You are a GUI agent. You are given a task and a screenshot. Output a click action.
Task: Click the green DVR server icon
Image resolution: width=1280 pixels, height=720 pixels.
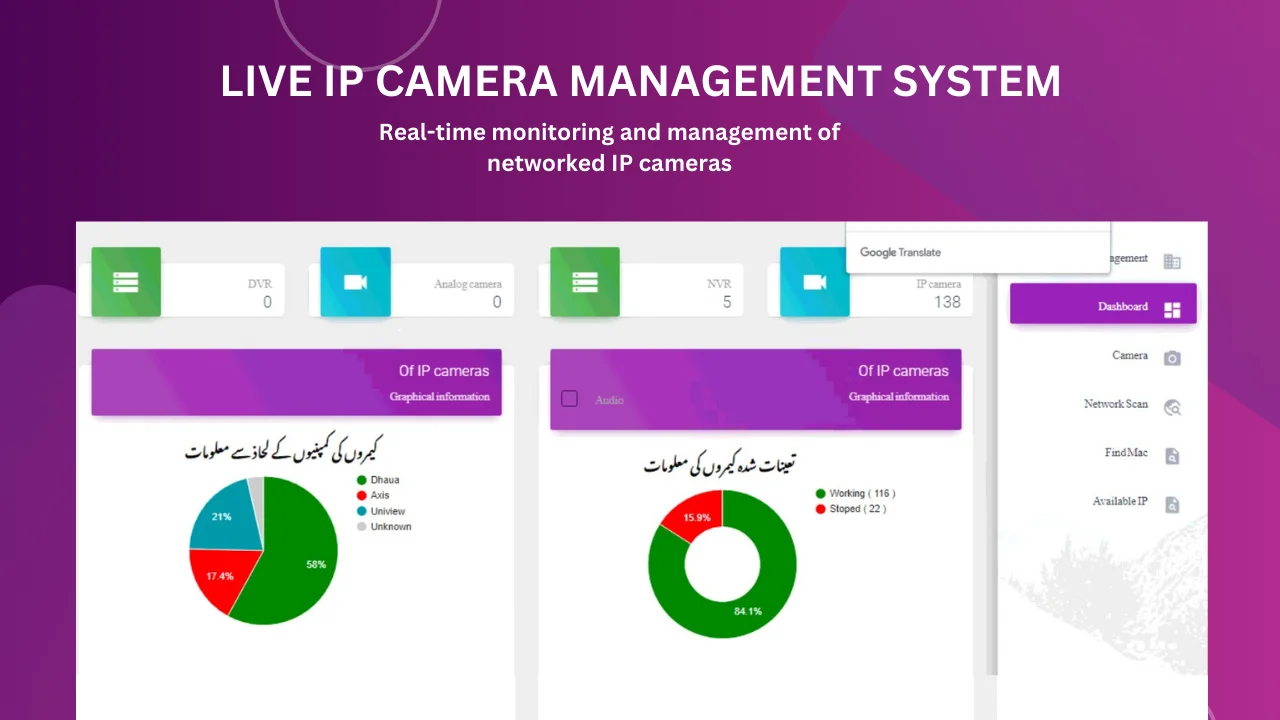click(126, 282)
